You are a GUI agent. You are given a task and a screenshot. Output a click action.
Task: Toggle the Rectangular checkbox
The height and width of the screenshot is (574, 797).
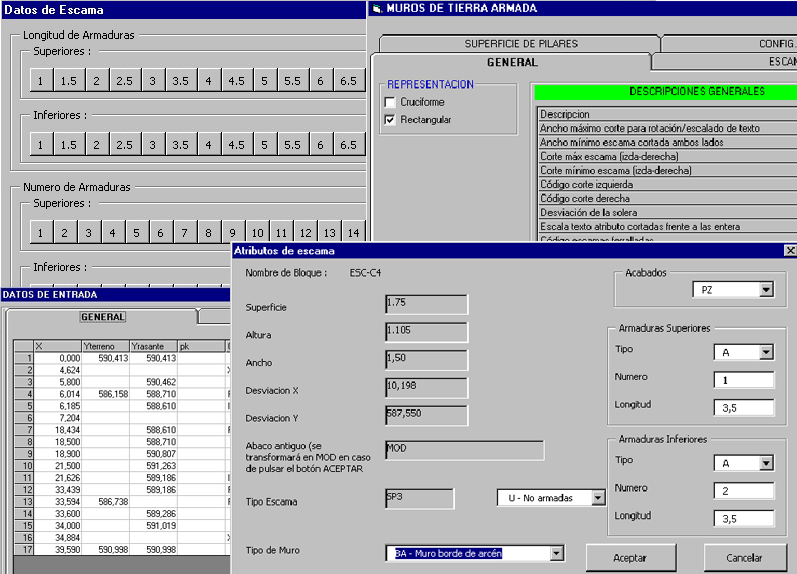(x=390, y=120)
